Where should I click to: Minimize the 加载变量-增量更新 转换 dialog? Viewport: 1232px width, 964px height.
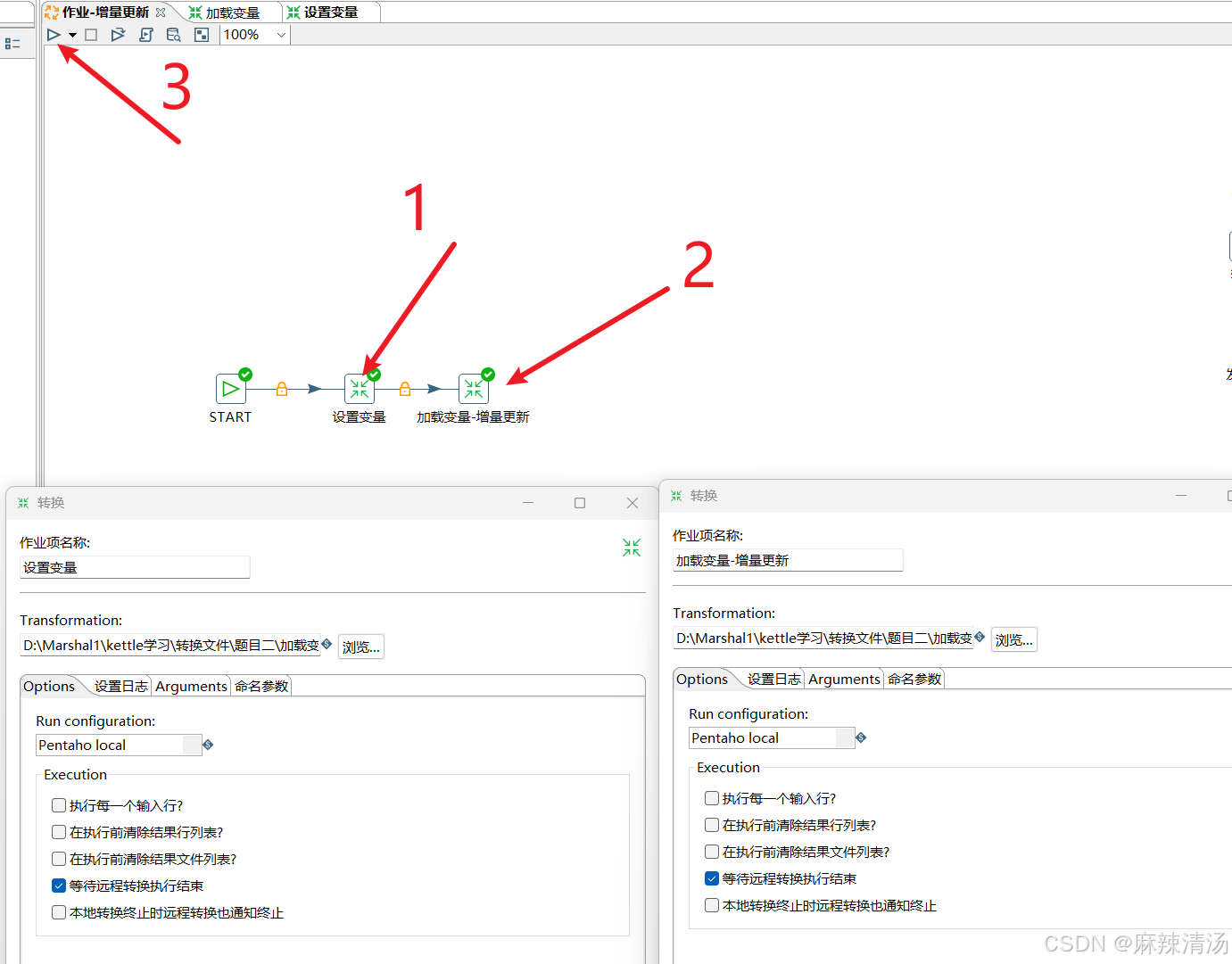[x=1181, y=496]
